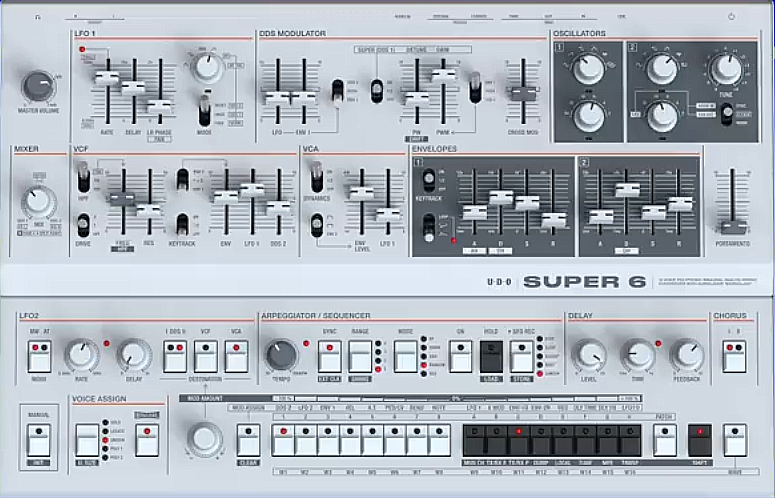Click the power icon at top right
The width and height of the screenshot is (775, 498).
coord(731,16)
